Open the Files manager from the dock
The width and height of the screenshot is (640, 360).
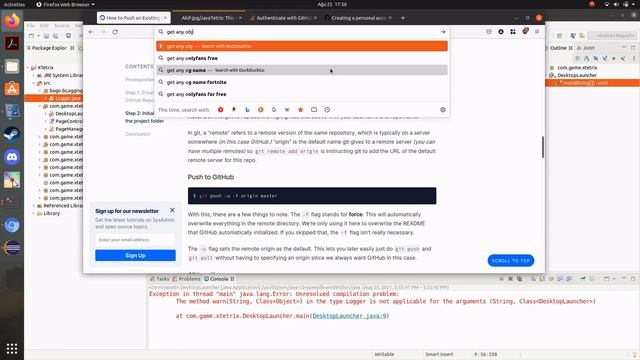coord(12,66)
